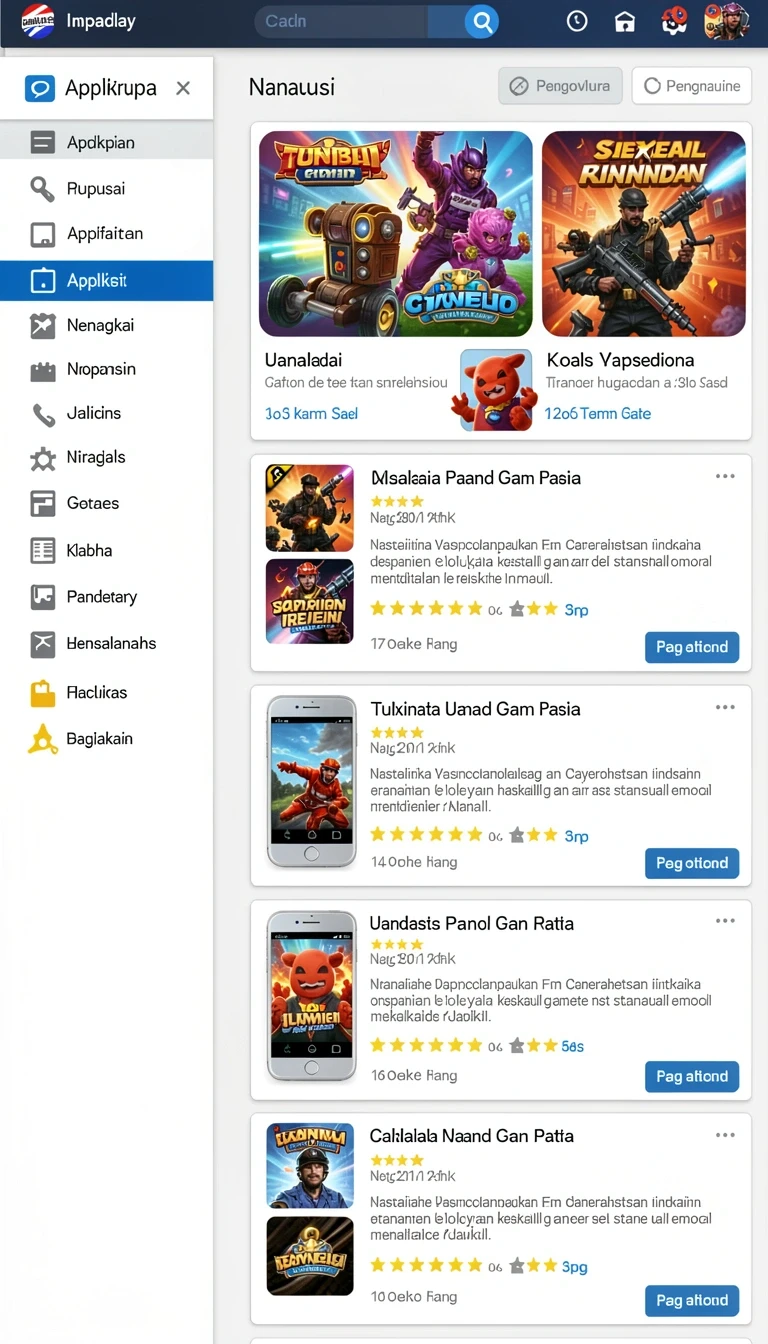Open the Uanaladai title
The width and height of the screenshot is (768, 1344).
click(304, 359)
